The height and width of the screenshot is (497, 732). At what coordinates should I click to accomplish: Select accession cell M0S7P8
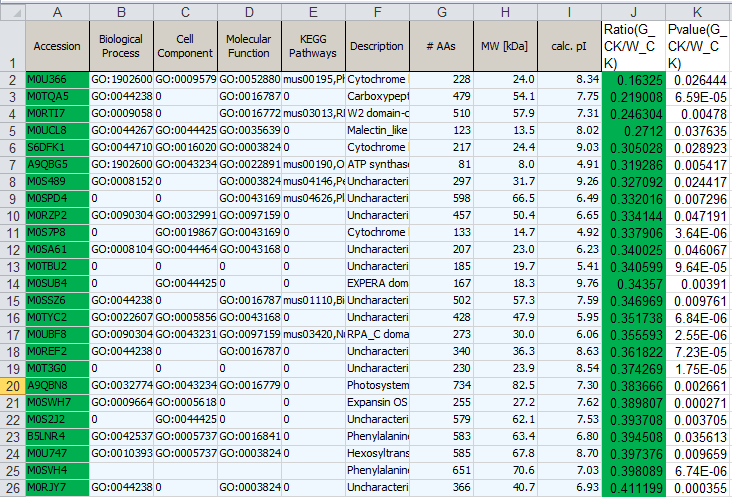tap(57, 232)
